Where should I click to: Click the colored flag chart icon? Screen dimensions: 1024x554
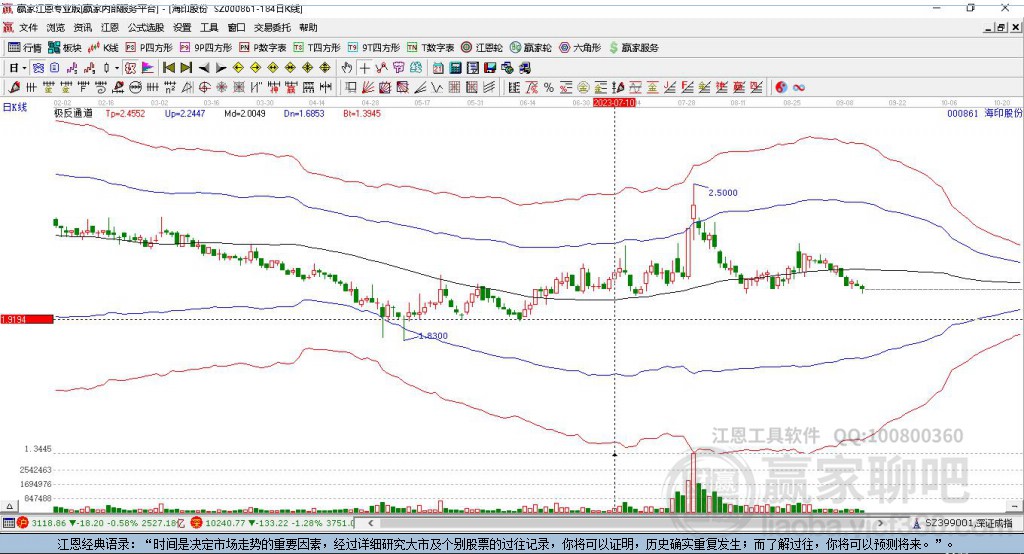(148, 68)
